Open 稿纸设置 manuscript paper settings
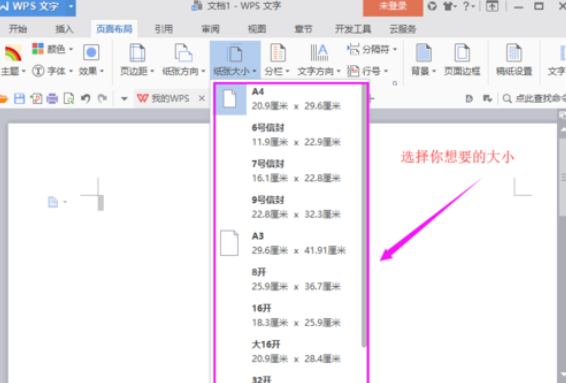The image size is (566, 383). click(514, 60)
